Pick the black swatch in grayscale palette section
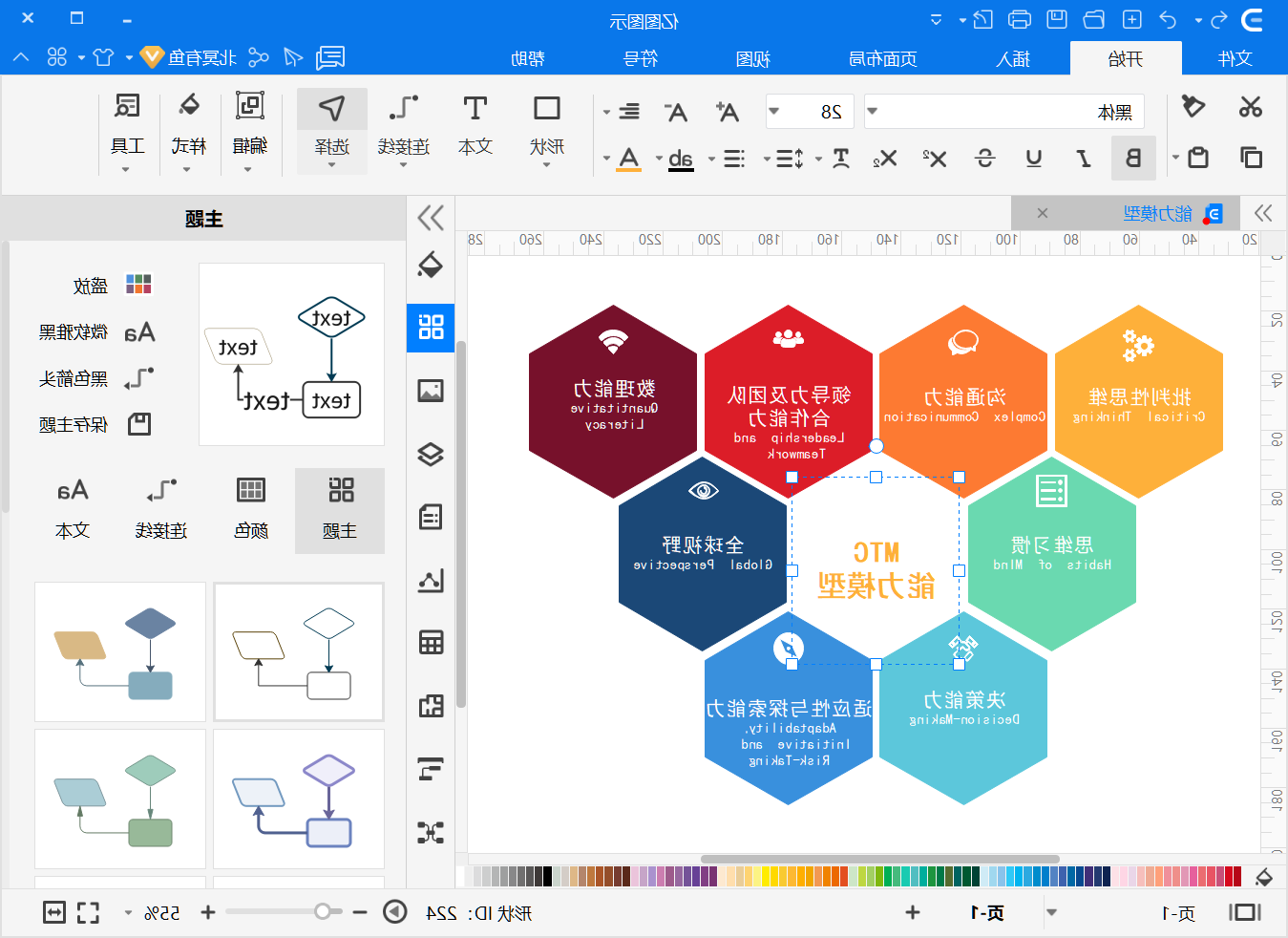 coord(547,876)
